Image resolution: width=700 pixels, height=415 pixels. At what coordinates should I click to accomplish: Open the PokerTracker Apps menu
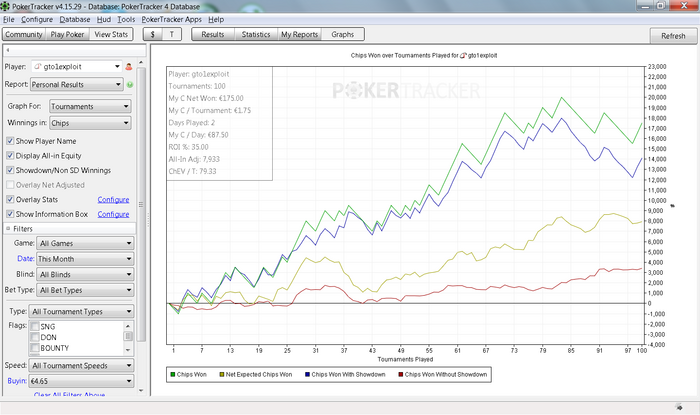click(172, 20)
